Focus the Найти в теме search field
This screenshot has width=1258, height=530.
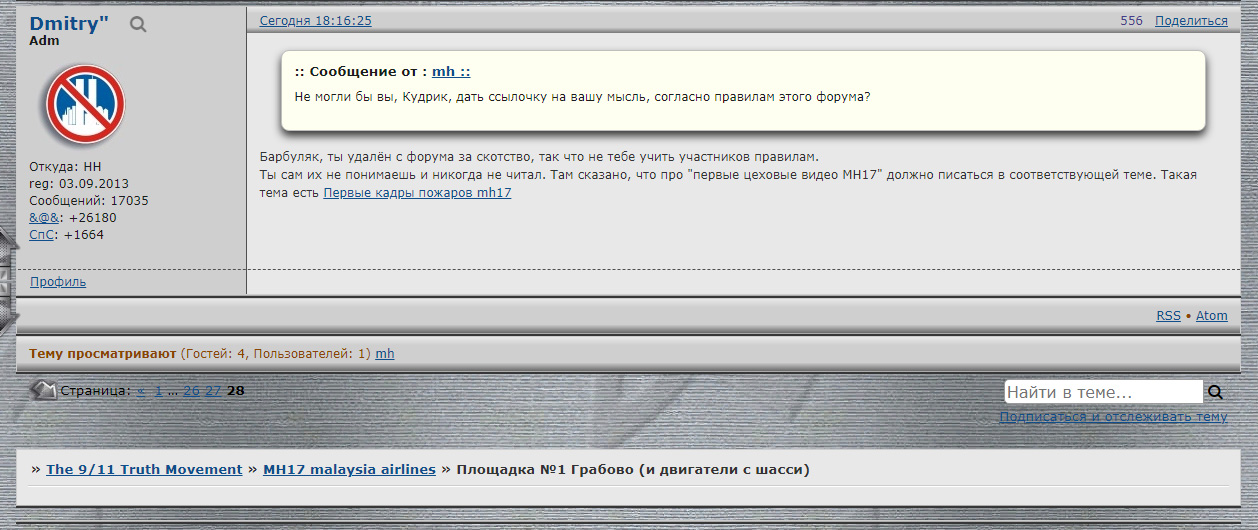click(x=1103, y=392)
